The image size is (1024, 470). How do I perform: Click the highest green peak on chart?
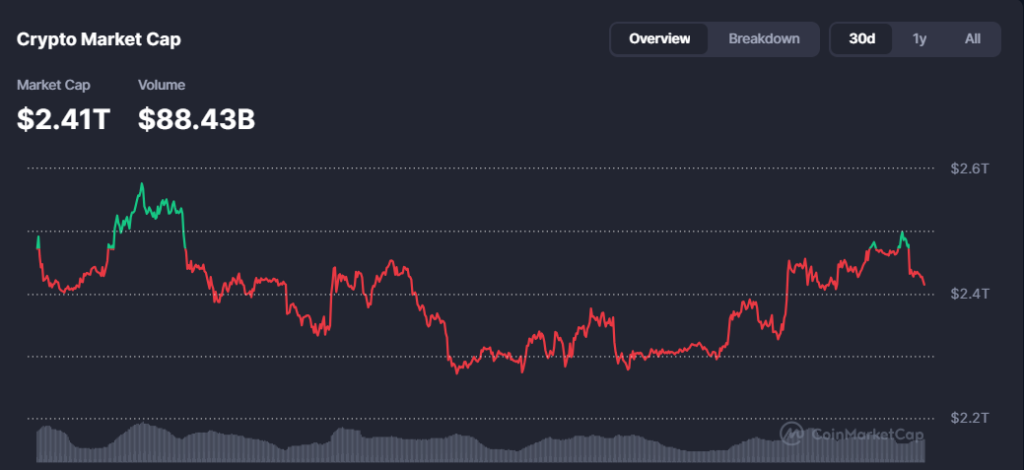(x=142, y=185)
